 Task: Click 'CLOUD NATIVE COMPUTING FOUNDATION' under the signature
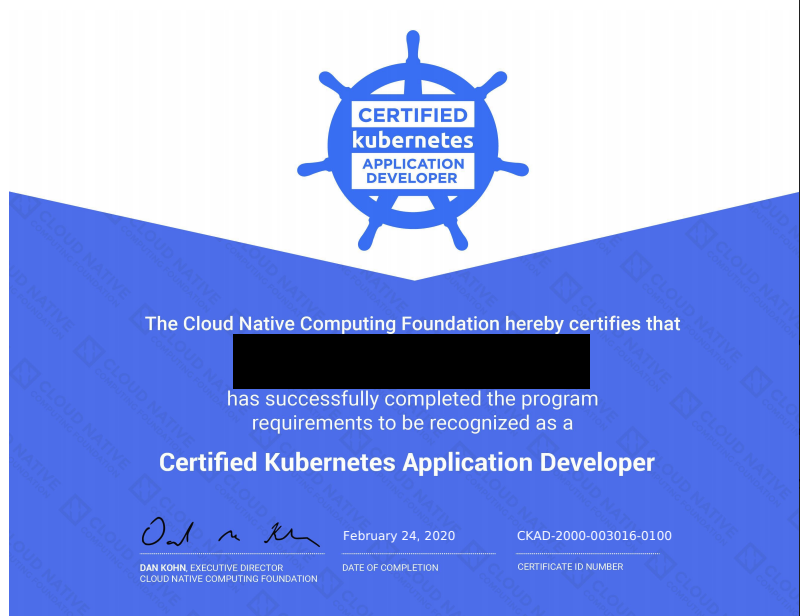[229, 579]
